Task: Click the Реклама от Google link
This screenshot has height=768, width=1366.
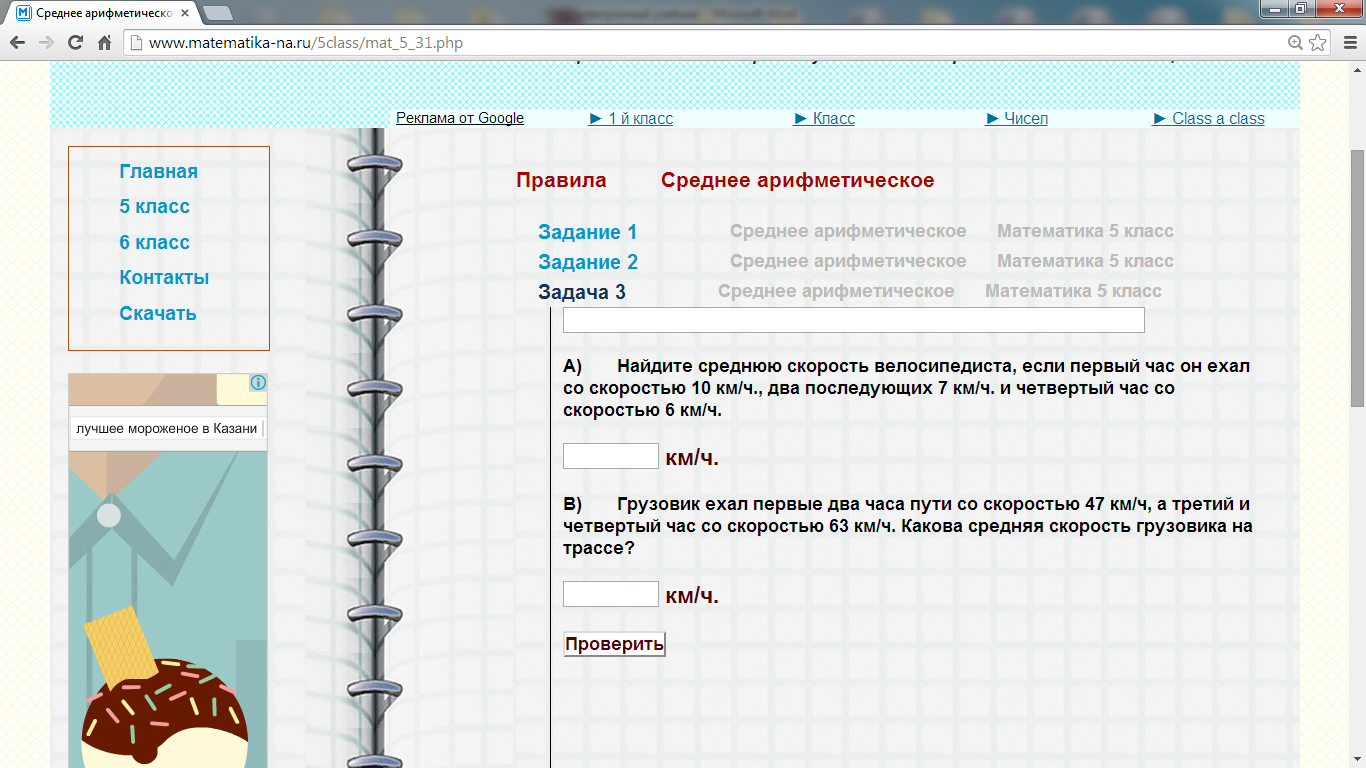Action: point(460,118)
